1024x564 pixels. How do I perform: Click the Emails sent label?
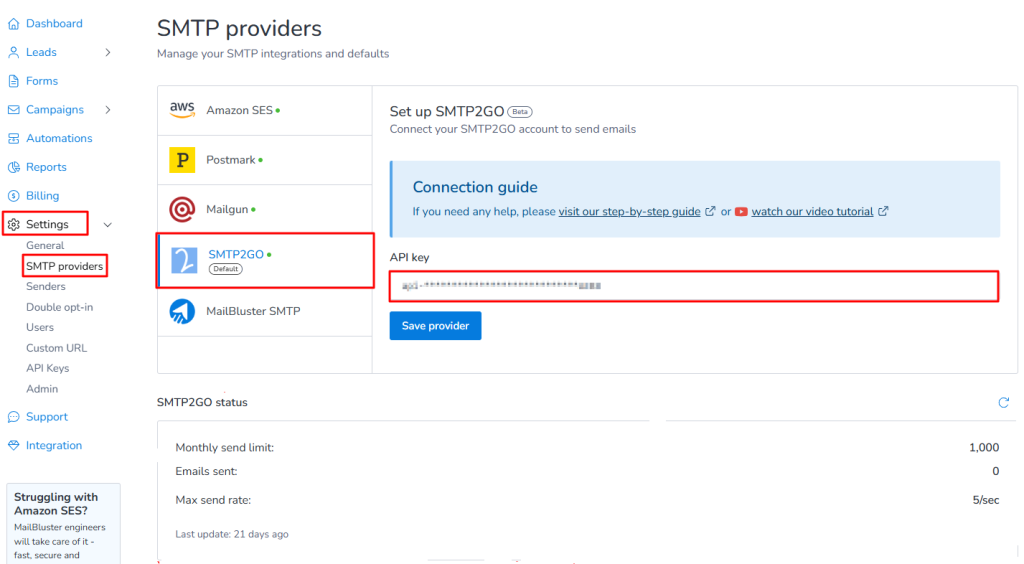(x=206, y=471)
